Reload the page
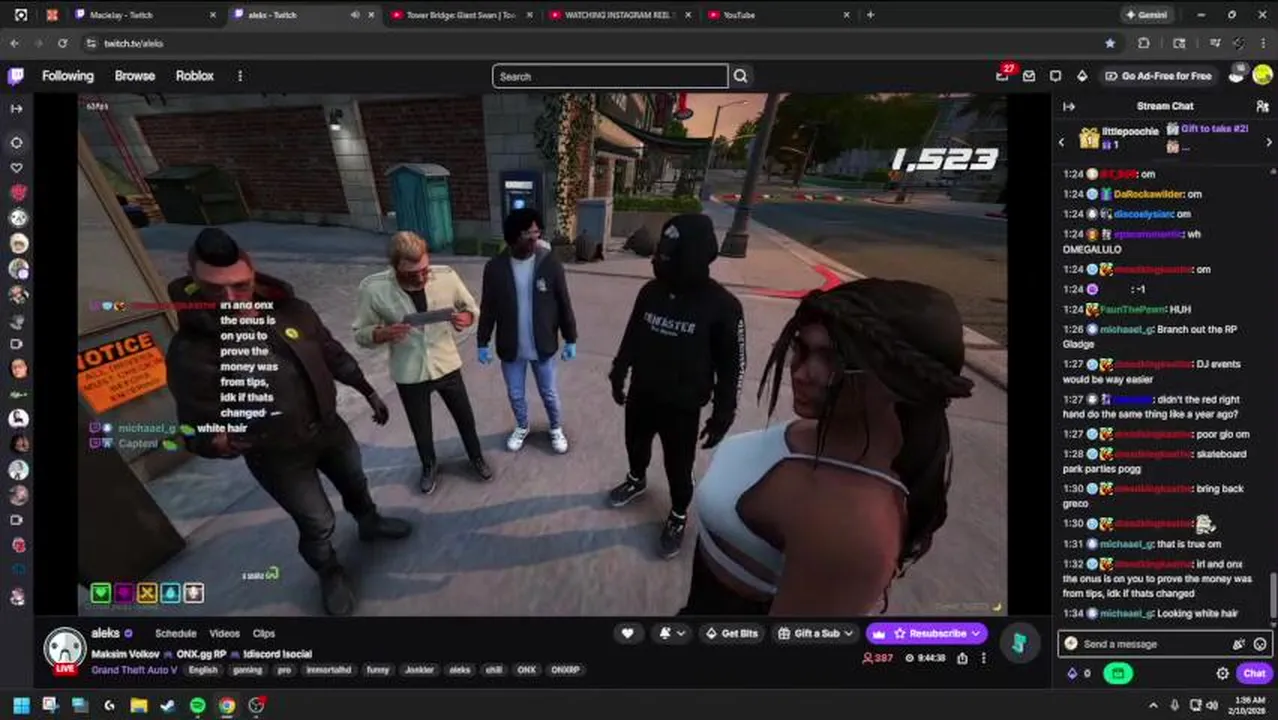 62,43
